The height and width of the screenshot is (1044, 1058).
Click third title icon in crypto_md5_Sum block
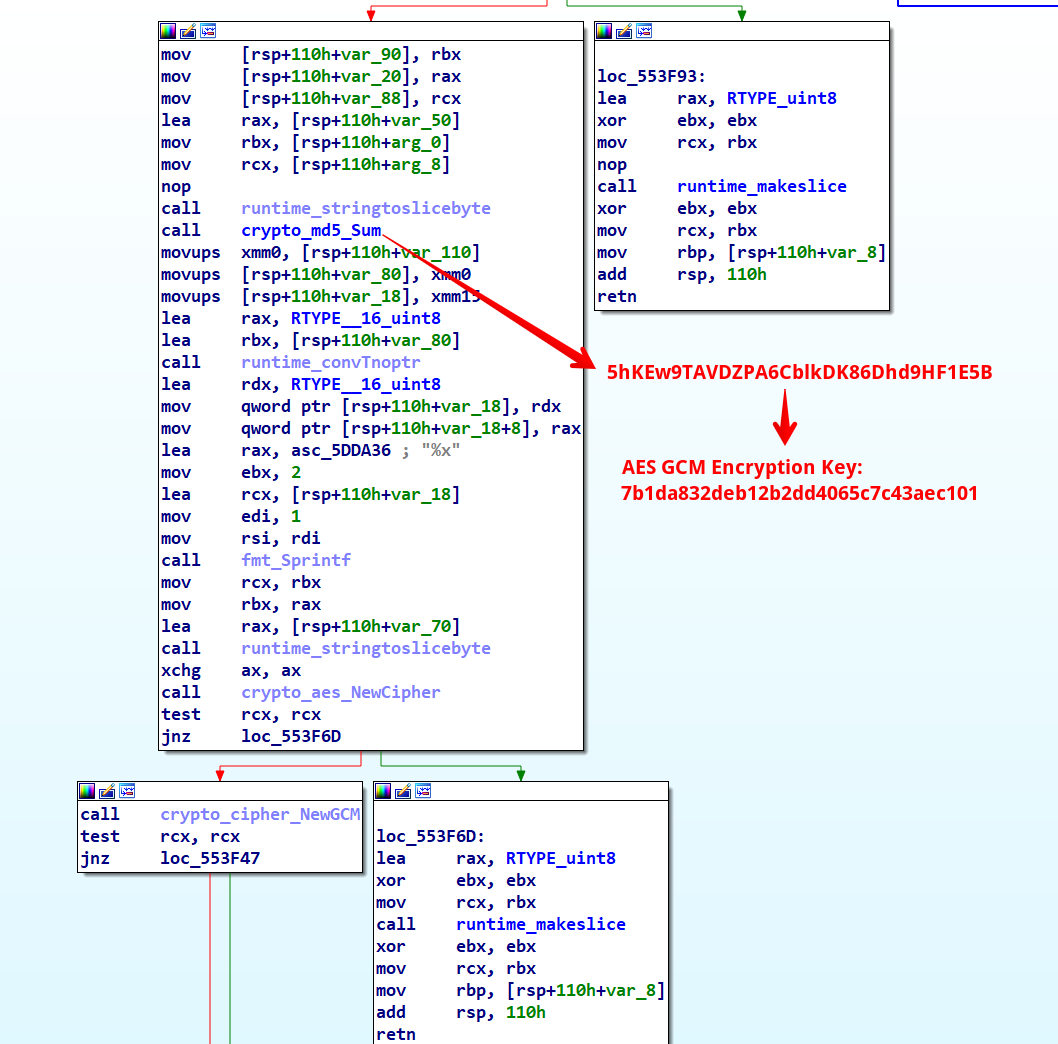[207, 31]
